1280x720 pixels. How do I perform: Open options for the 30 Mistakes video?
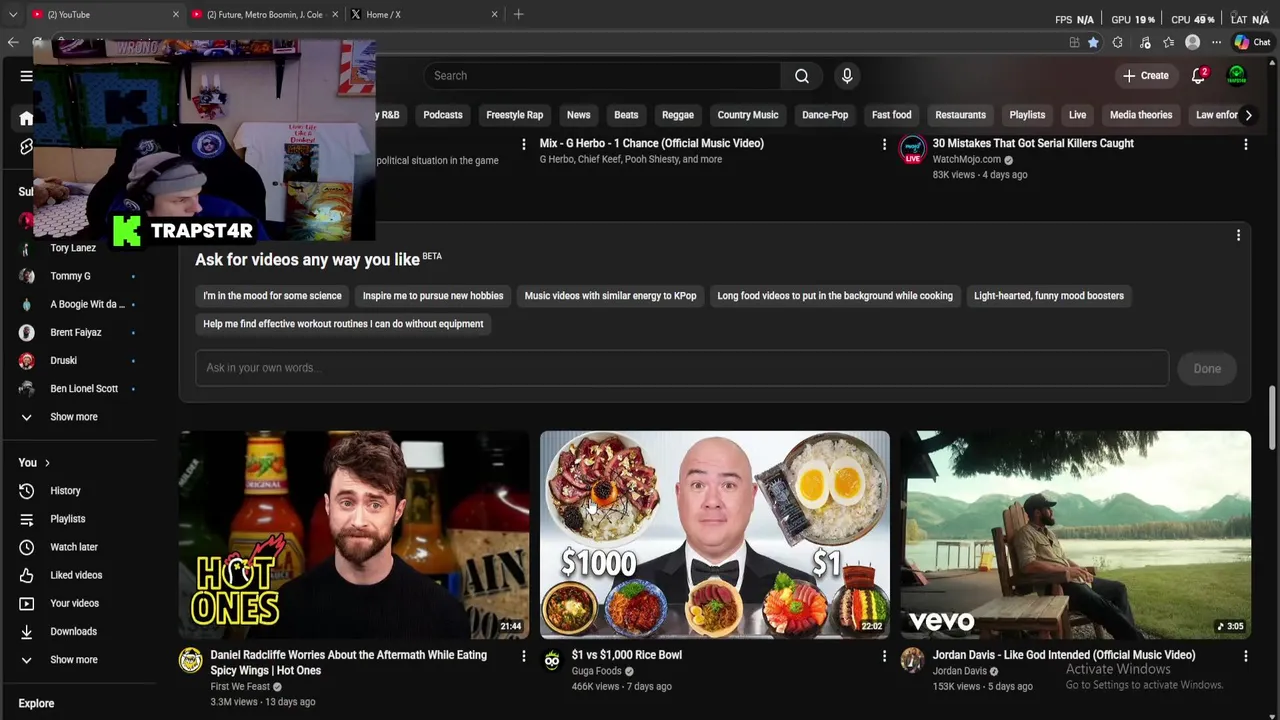point(1245,145)
